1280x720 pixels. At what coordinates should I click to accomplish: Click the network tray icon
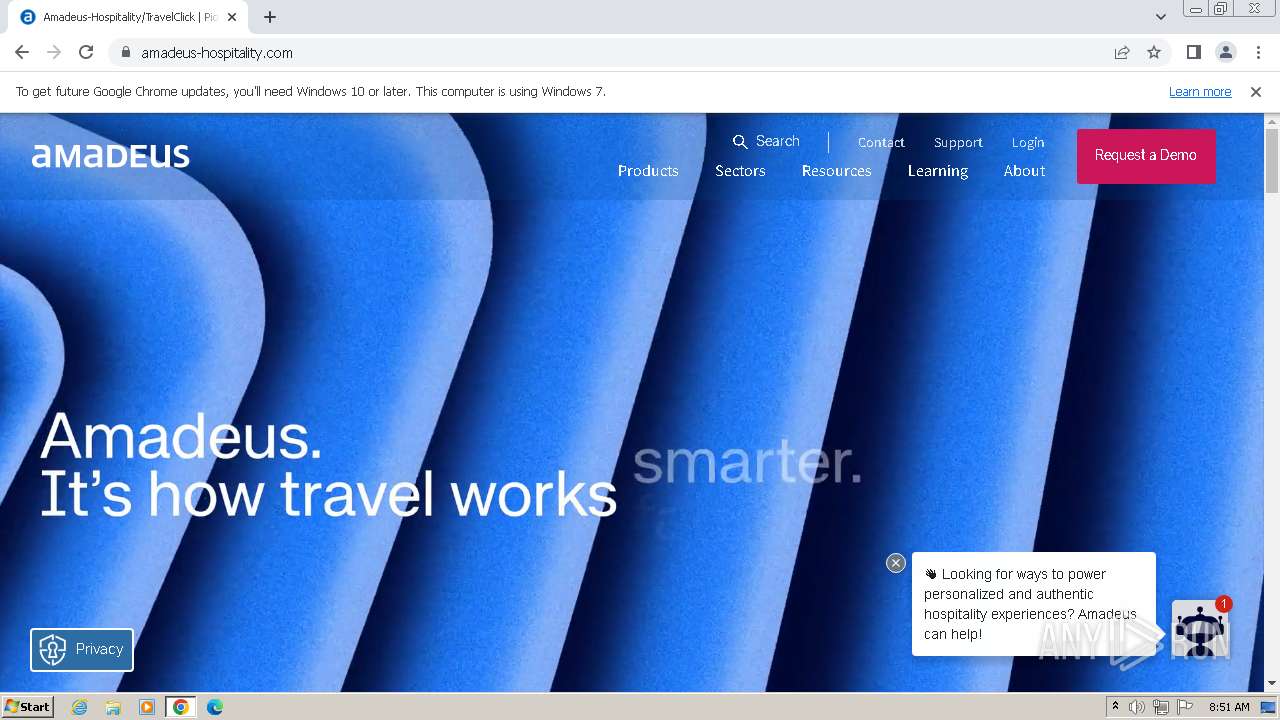1161,707
